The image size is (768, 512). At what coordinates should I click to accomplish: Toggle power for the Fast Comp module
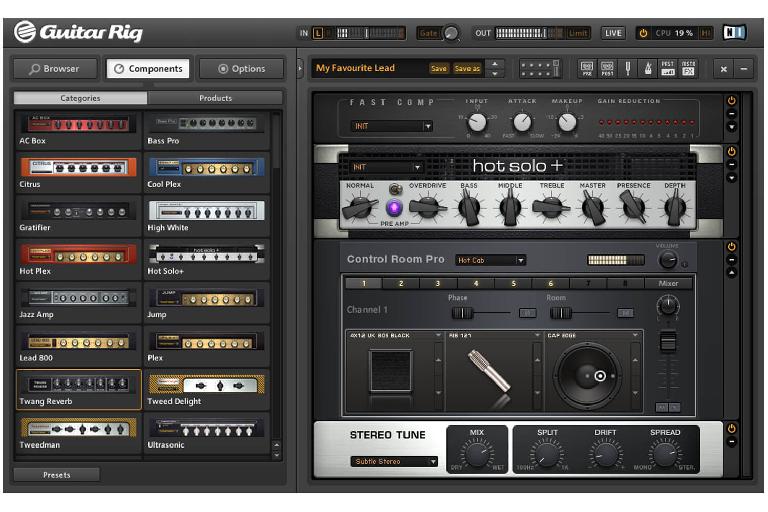pyautogui.click(x=731, y=100)
